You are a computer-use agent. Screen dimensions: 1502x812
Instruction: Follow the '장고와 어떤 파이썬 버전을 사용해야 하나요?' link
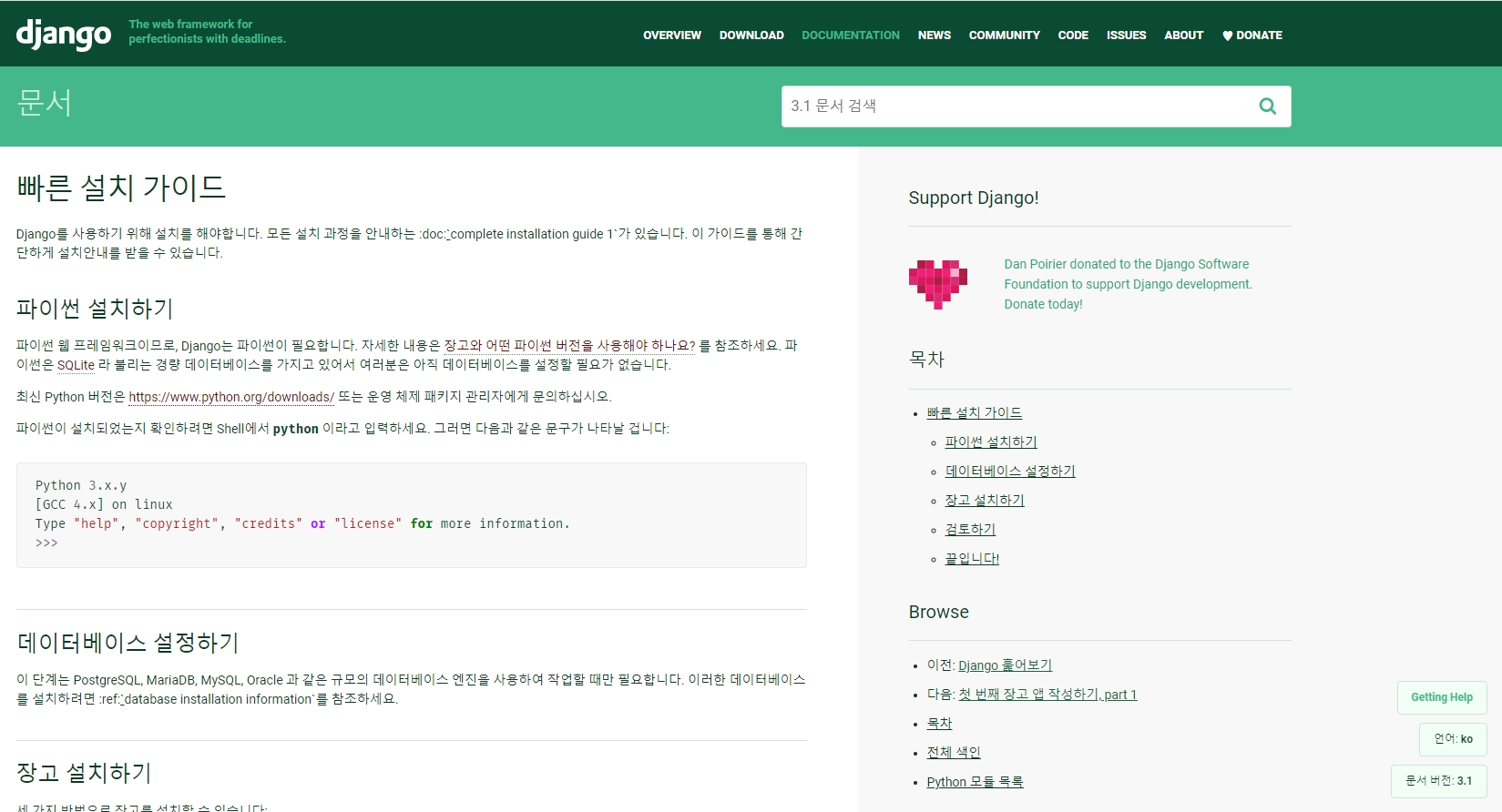point(569,346)
